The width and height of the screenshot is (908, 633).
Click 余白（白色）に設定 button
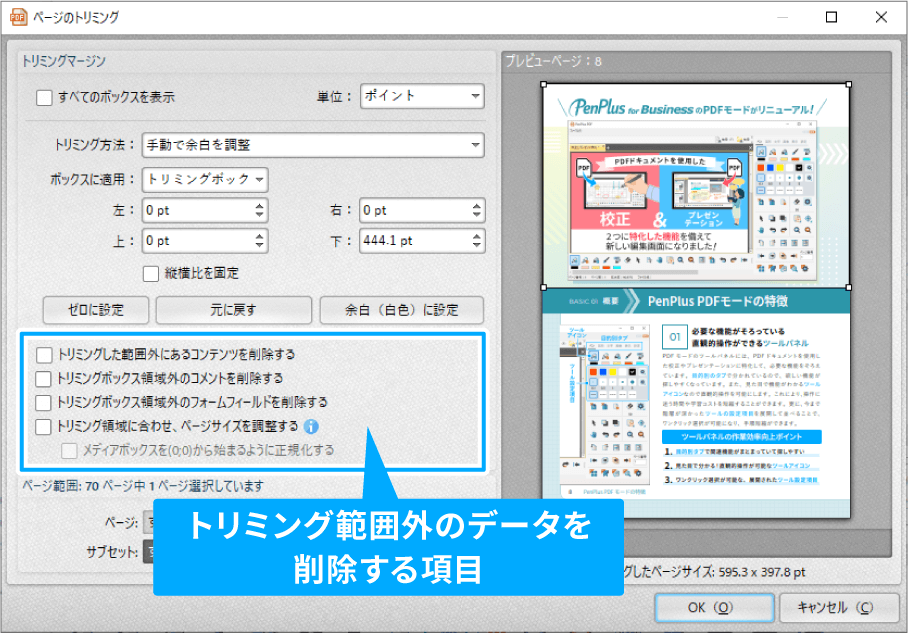point(402,310)
